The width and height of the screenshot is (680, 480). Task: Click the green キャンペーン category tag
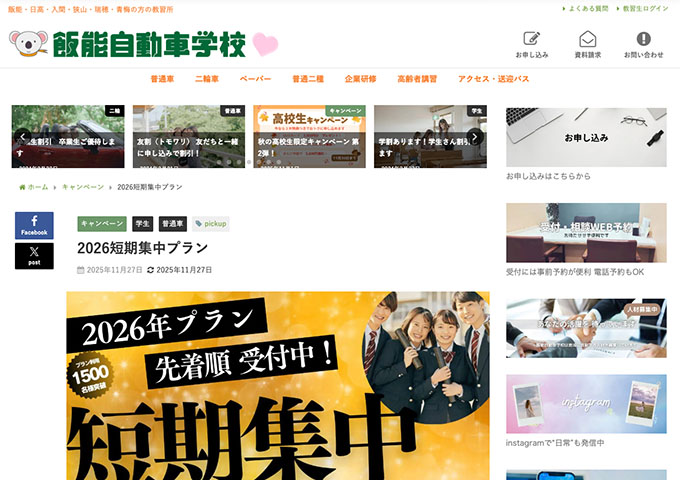point(102,224)
